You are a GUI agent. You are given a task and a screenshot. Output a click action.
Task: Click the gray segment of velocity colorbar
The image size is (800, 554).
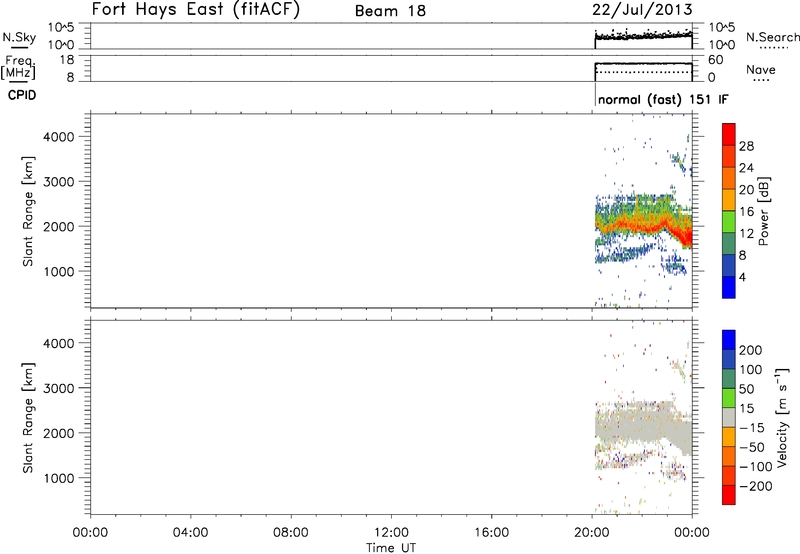click(x=729, y=417)
